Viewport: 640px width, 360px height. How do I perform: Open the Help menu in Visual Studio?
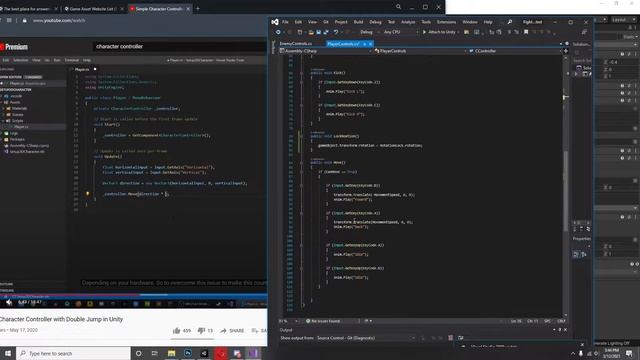tap(488, 22)
